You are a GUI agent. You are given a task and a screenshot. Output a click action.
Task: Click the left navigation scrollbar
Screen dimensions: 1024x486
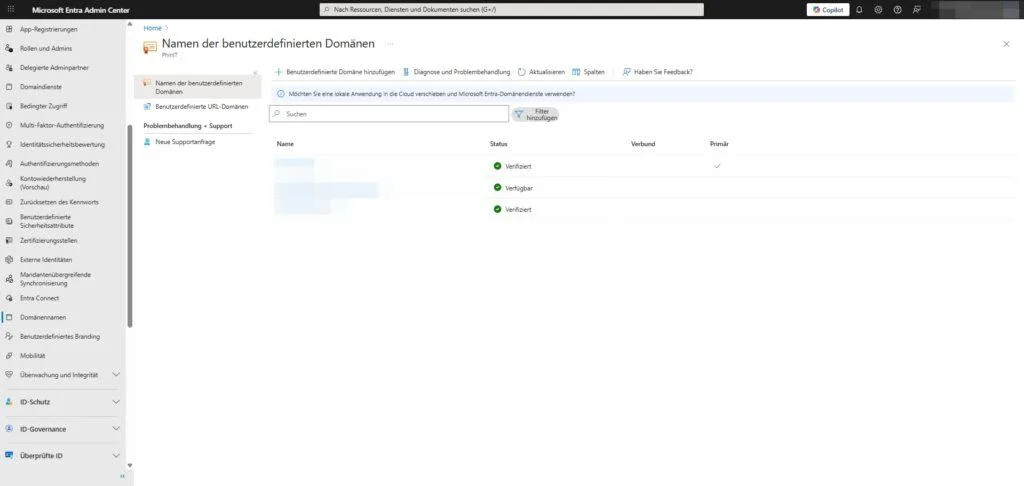point(130,225)
